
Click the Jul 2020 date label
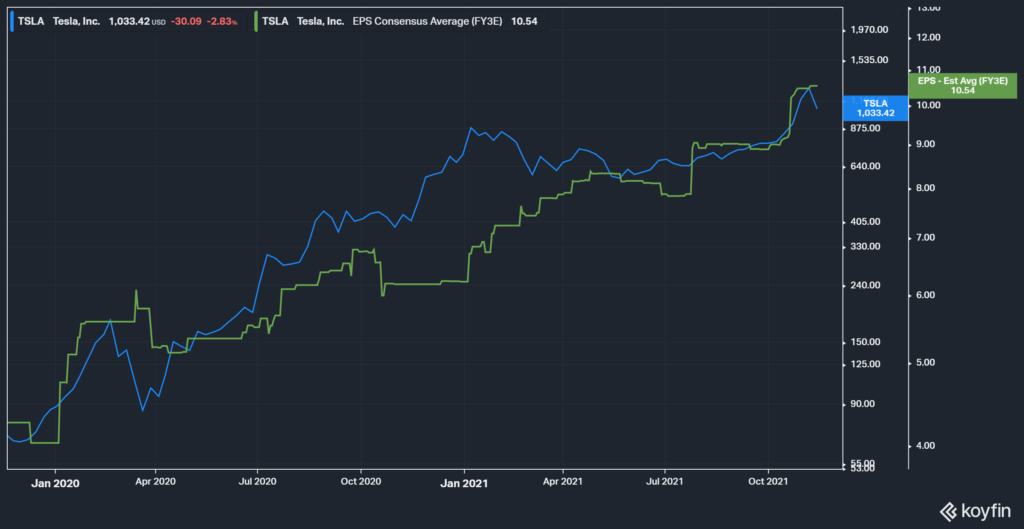click(x=257, y=482)
